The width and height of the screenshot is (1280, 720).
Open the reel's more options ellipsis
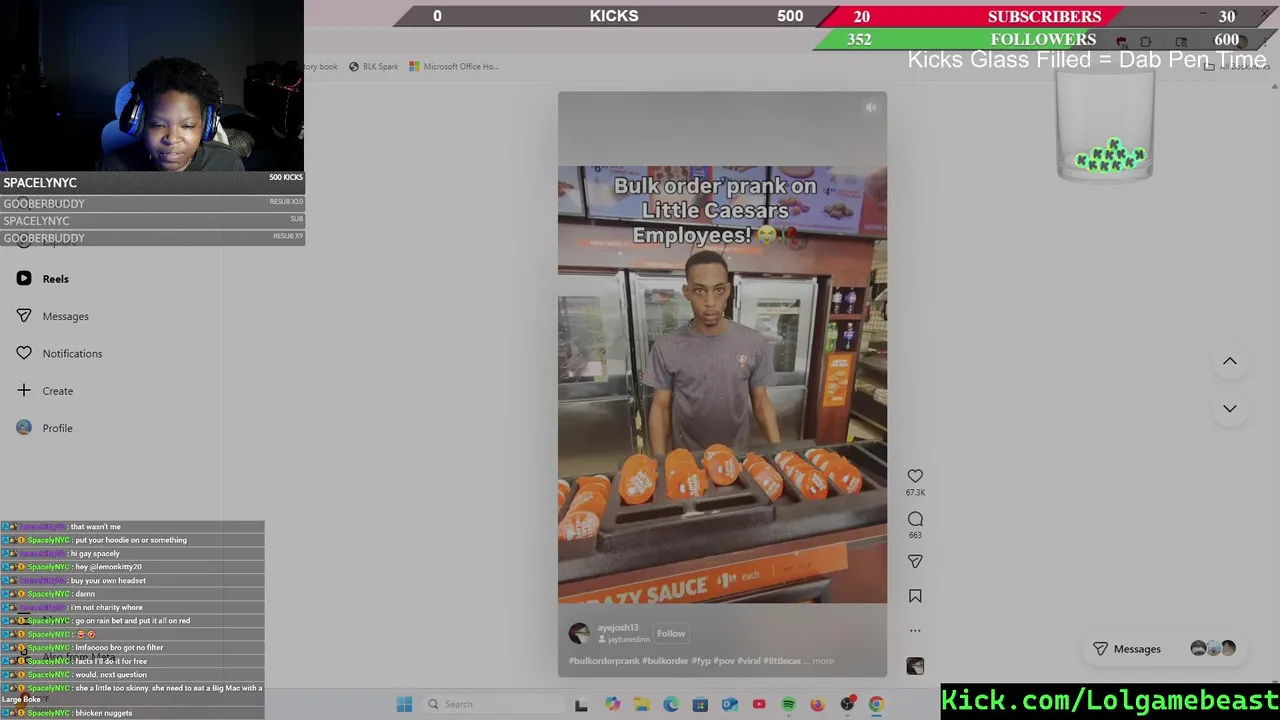pos(915,631)
